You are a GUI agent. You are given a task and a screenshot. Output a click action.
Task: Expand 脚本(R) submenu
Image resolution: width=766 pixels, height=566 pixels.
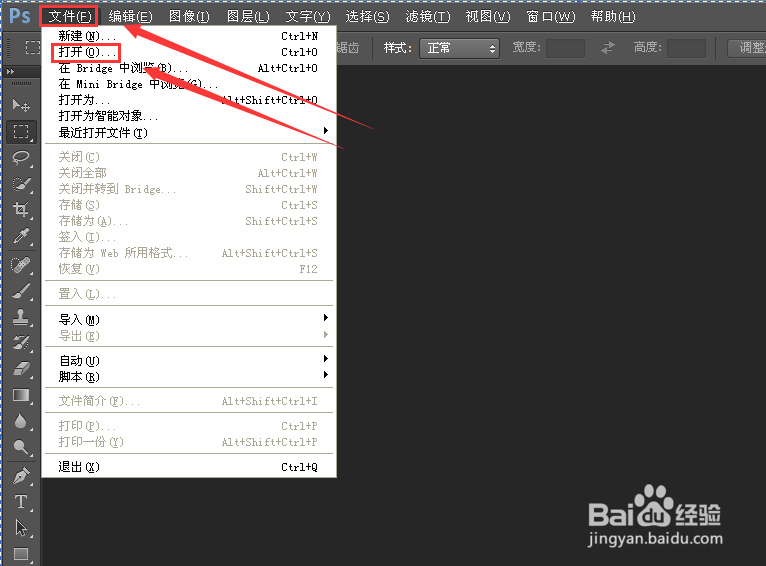coord(189,377)
